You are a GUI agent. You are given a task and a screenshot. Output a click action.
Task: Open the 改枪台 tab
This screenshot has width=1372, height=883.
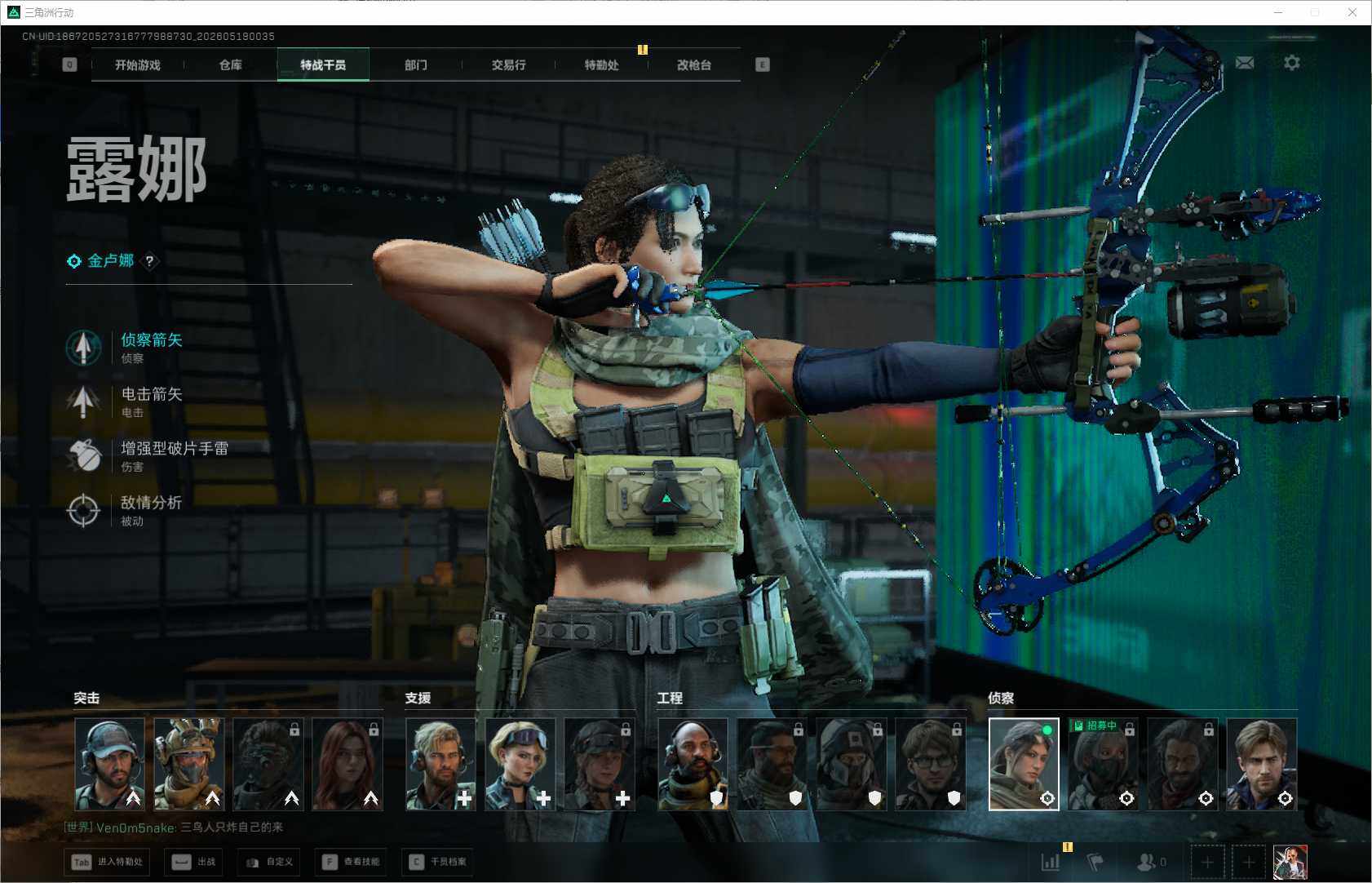pos(694,64)
